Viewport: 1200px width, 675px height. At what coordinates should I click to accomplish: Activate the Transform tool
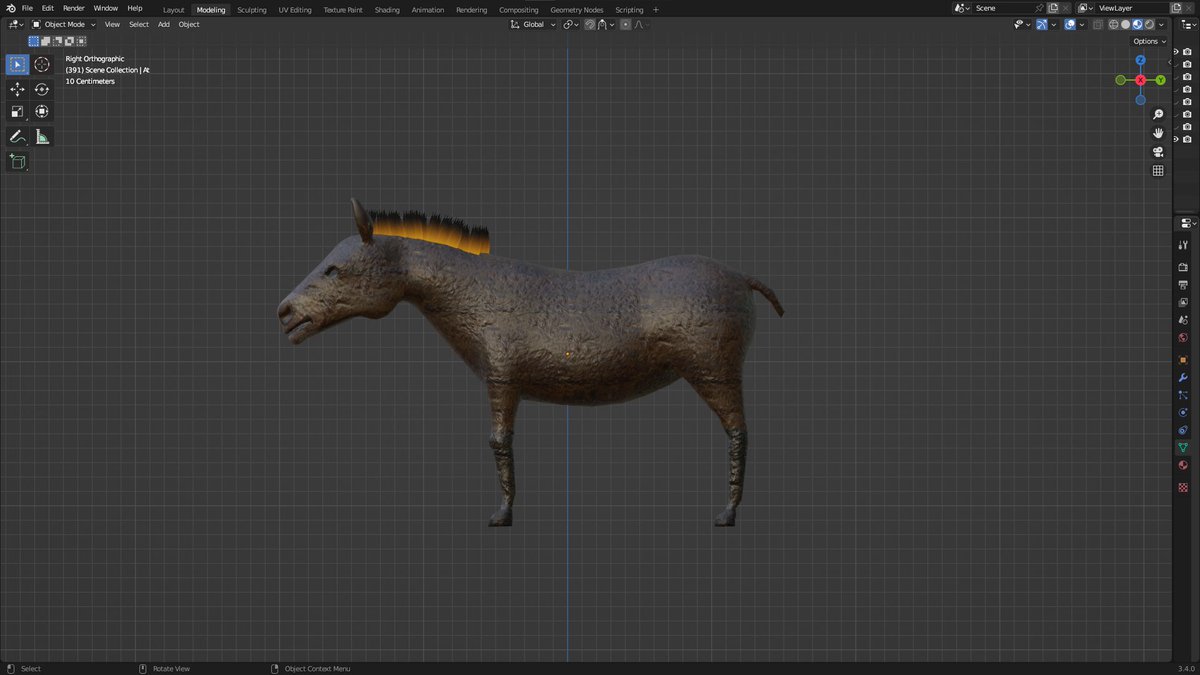pos(42,112)
